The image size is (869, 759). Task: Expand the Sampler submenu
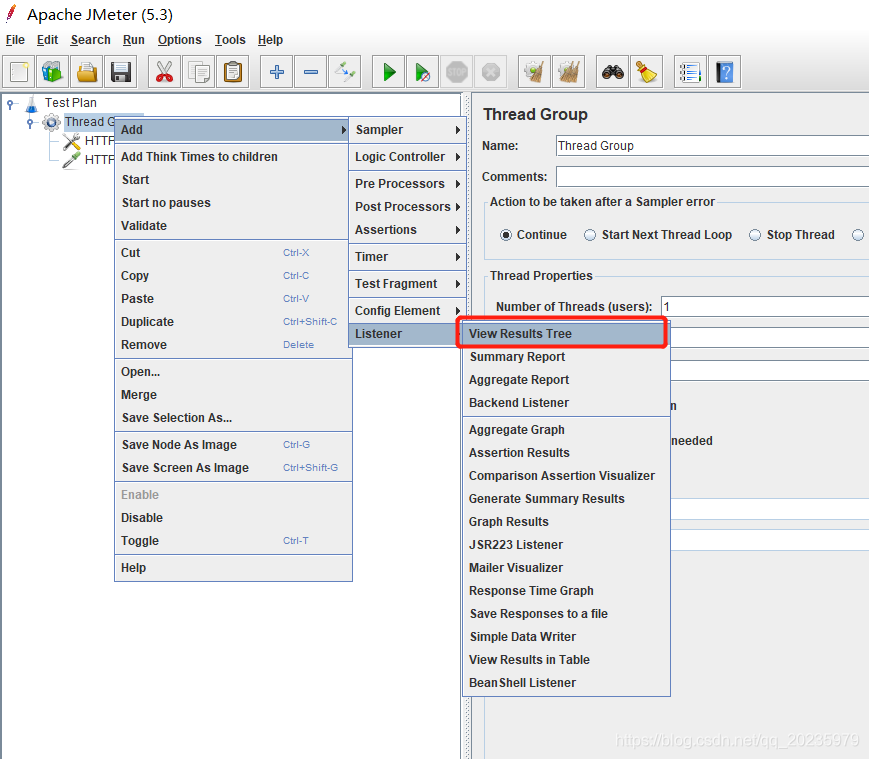(x=407, y=130)
